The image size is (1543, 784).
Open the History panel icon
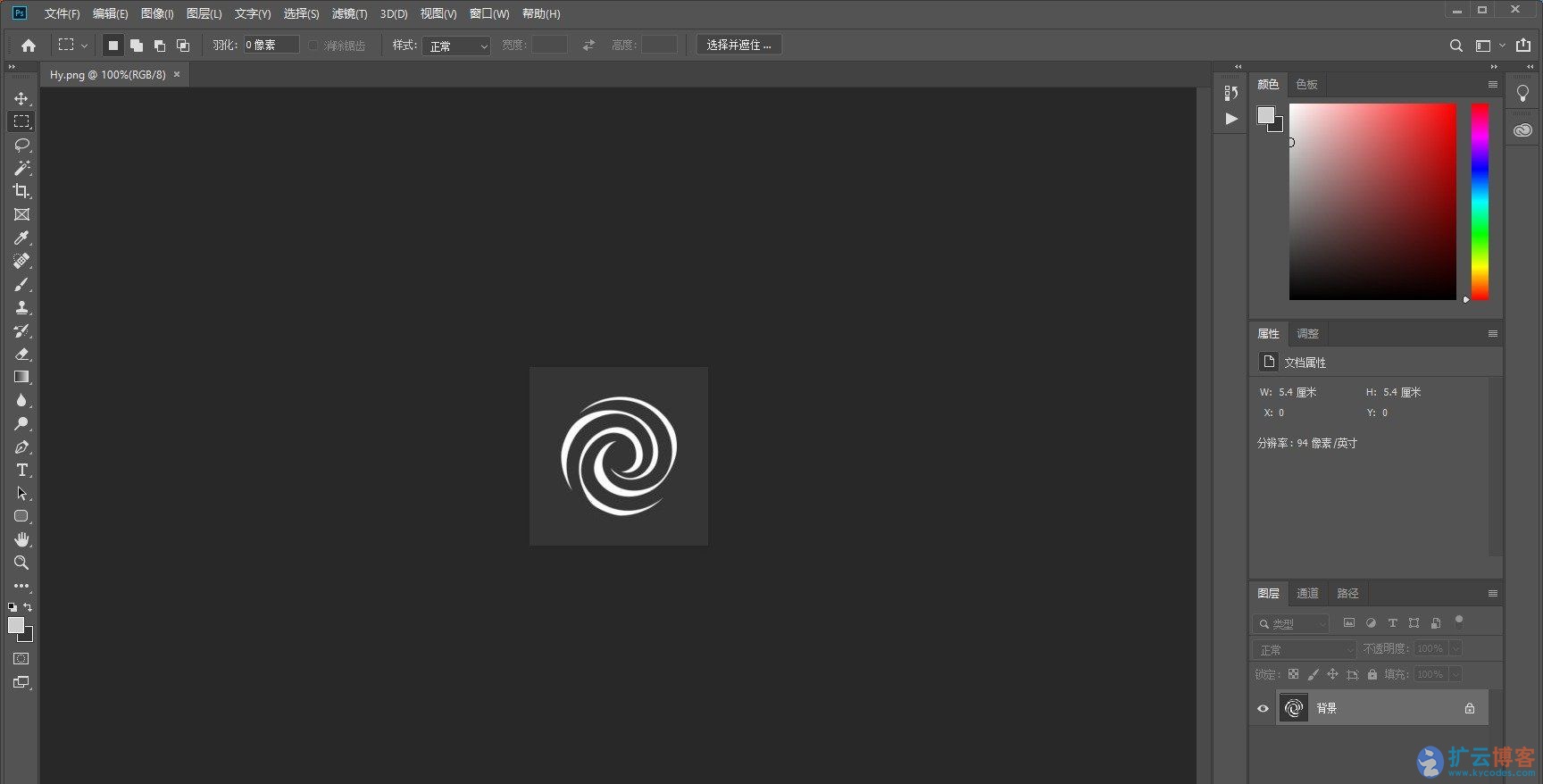1231,93
